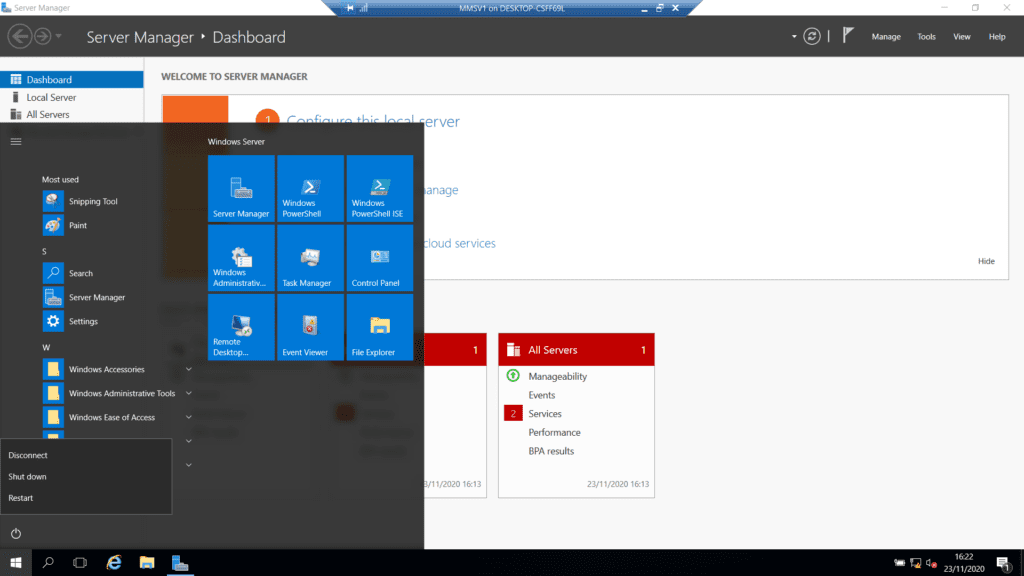1024x576 pixels.
Task: Click the Server Manager back arrow button
Action: 20,37
